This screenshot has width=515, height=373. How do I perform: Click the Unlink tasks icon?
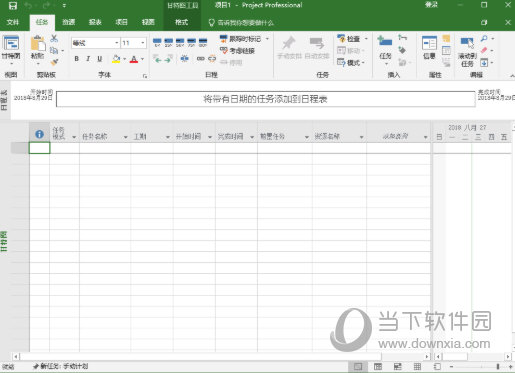[x=212, y=59]
